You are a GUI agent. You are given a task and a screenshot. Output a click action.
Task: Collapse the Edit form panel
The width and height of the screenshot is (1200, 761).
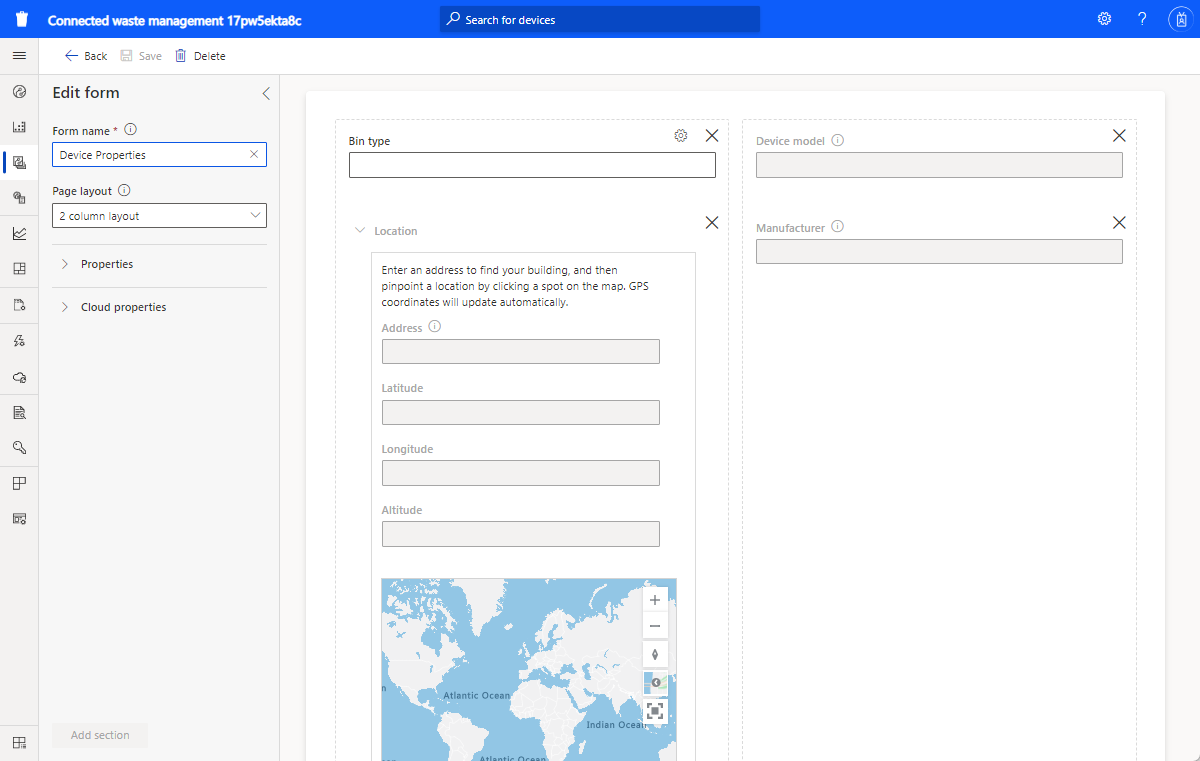click(265, 93)
